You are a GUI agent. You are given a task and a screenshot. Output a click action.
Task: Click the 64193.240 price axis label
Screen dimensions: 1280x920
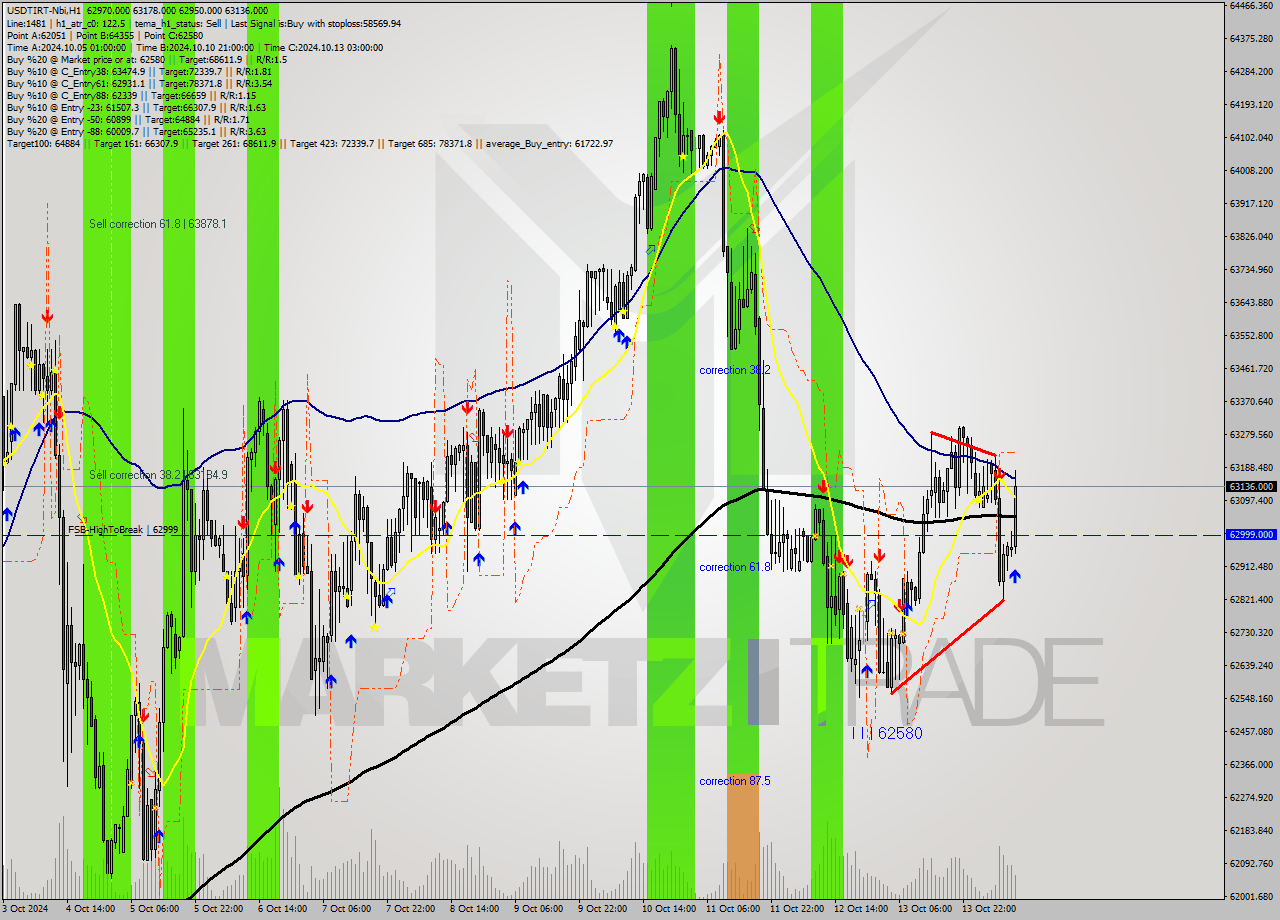click(1250, 104)
